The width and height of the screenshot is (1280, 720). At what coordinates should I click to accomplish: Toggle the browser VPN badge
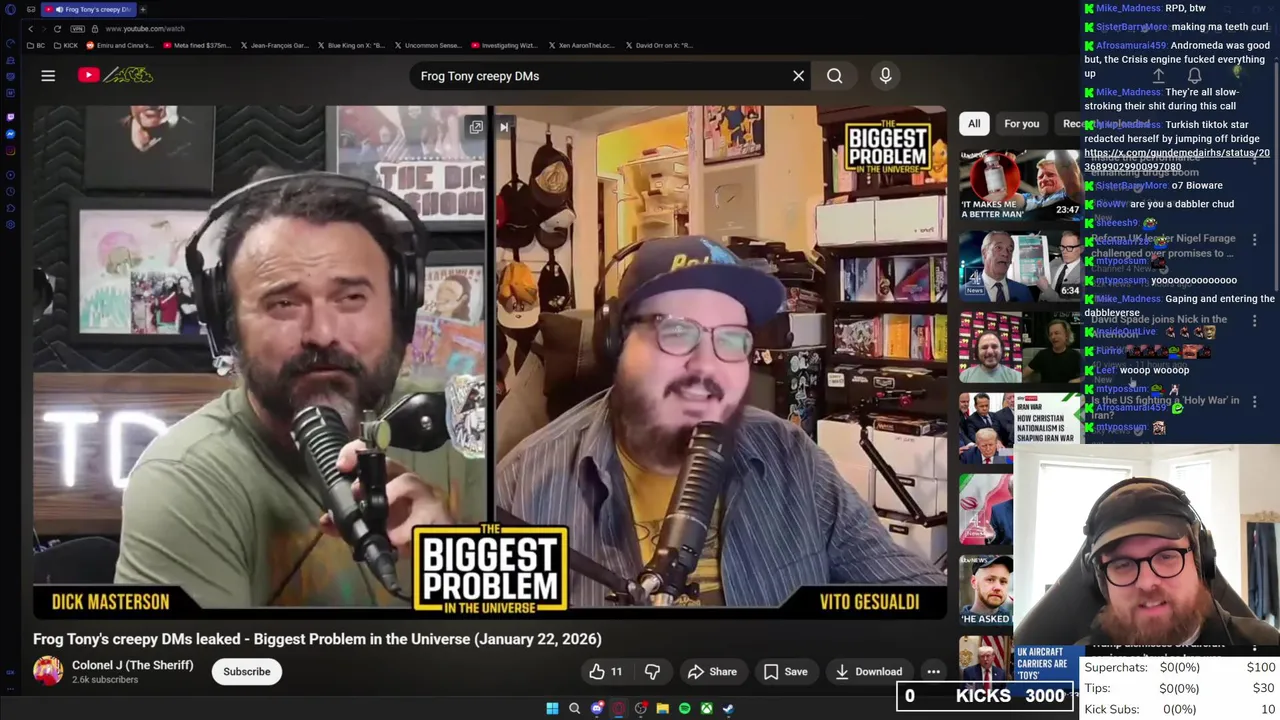77,29
